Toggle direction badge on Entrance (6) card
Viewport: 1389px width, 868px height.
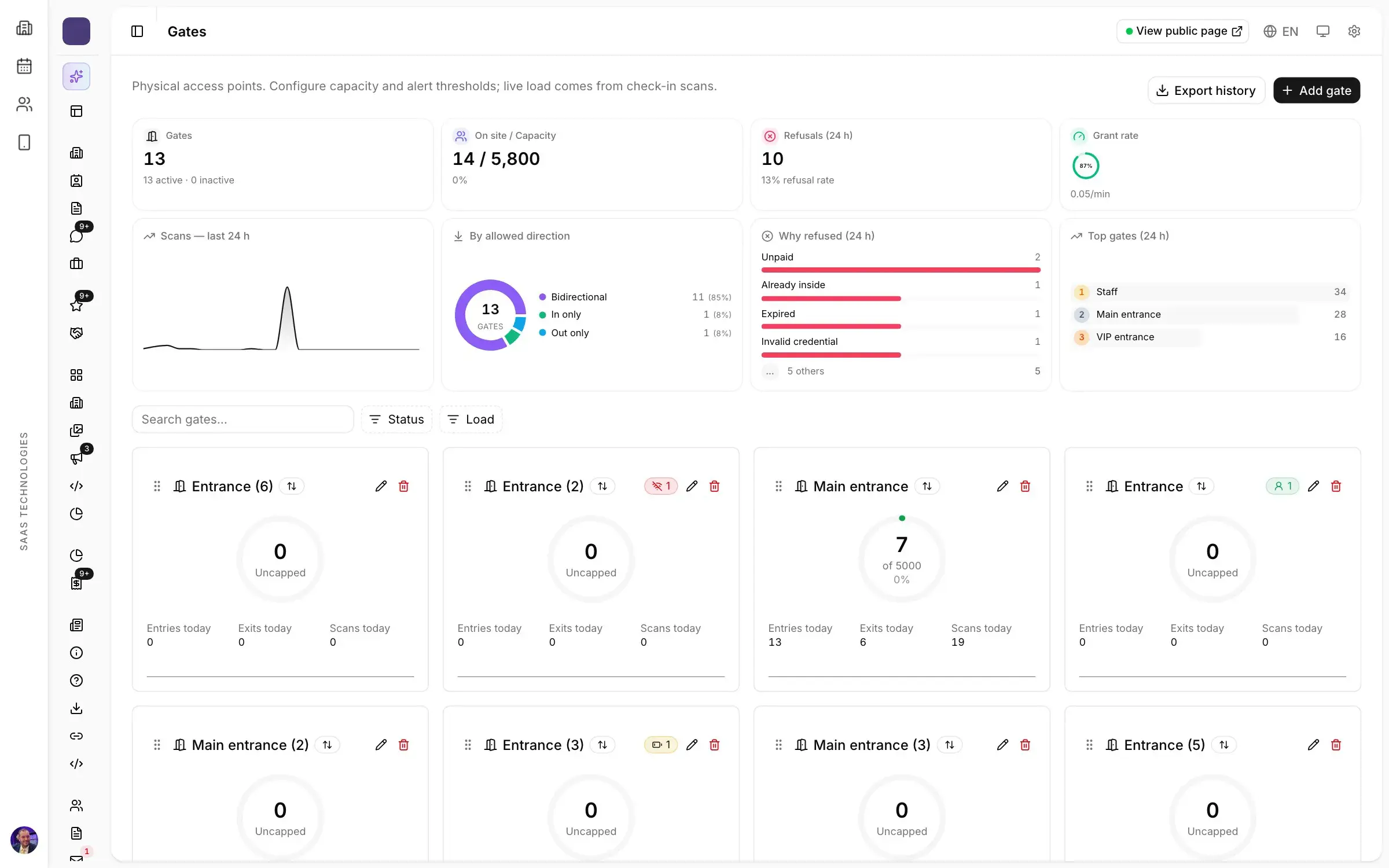292,486
